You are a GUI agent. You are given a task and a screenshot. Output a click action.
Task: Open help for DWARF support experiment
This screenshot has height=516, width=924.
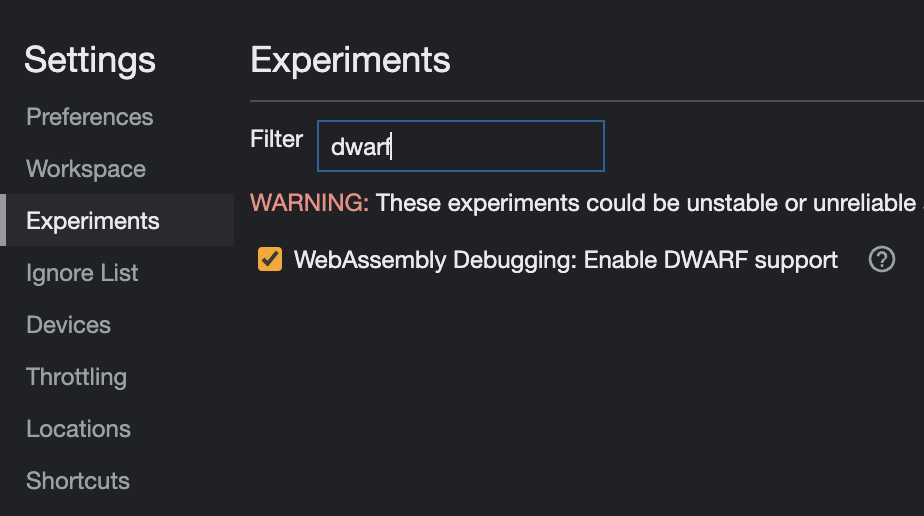882,259
